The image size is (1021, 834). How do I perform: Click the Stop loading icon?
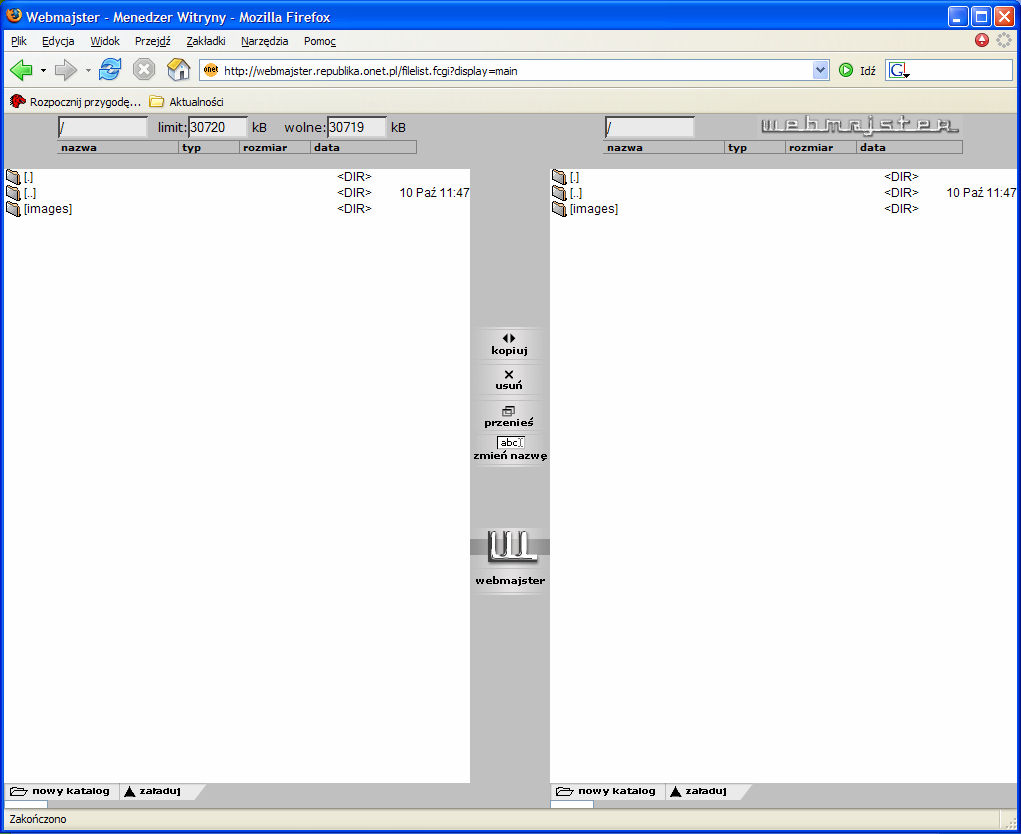pyautogui.click(x=144, y=70)
